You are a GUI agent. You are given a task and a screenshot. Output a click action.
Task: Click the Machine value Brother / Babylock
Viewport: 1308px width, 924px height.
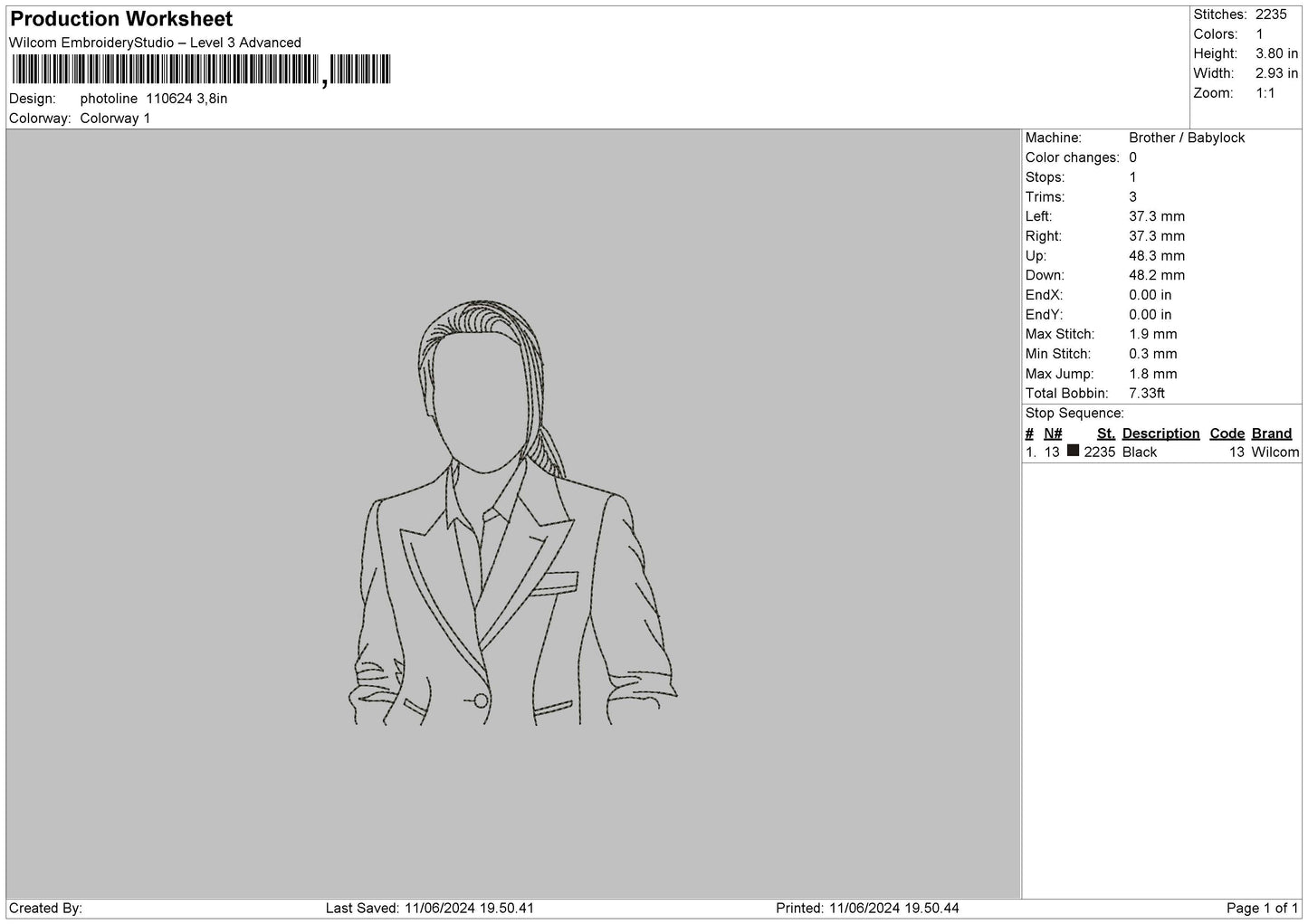(x=1187, y=138)
